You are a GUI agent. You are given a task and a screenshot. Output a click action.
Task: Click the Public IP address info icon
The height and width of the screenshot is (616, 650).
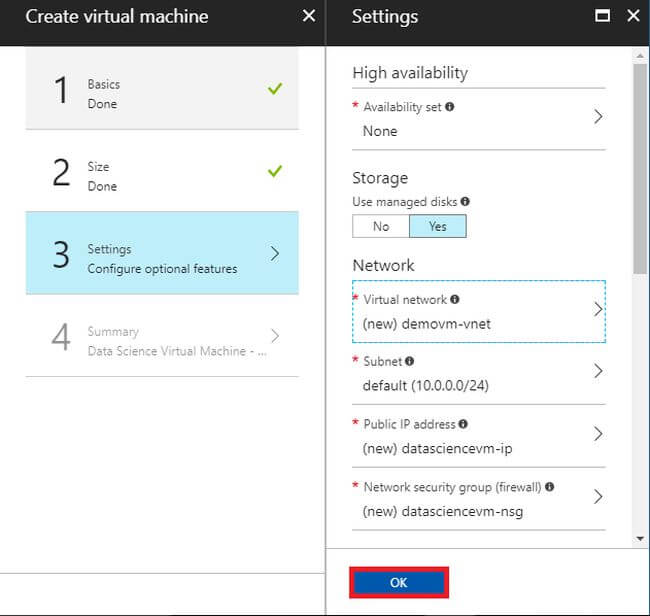[463, 424]
